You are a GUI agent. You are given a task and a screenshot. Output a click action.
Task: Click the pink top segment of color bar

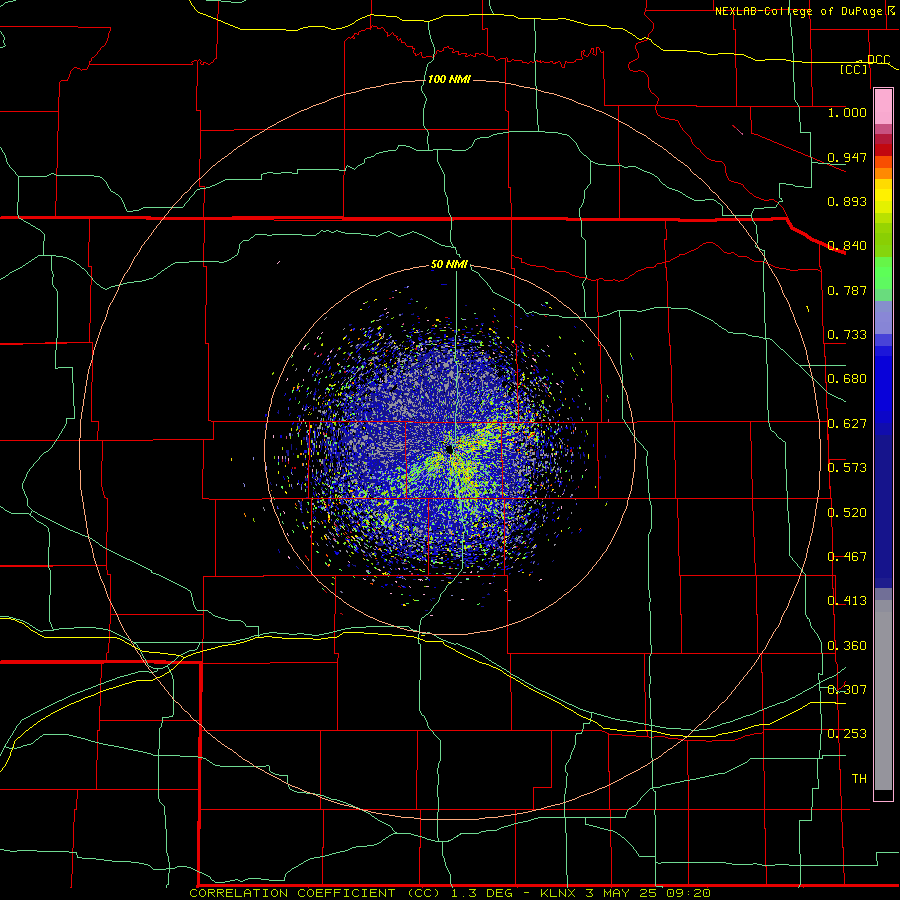coord(883,107)
